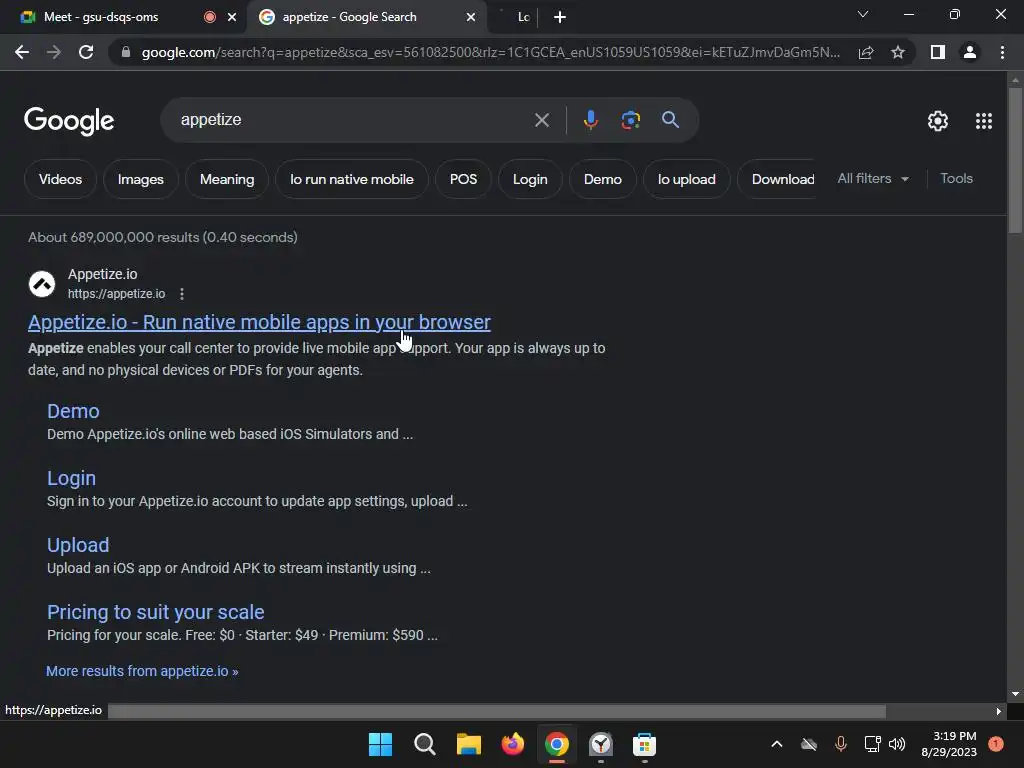The image size is (1024, 768).
Task: Click the browser forward arrow
Action: pos(54,52)
